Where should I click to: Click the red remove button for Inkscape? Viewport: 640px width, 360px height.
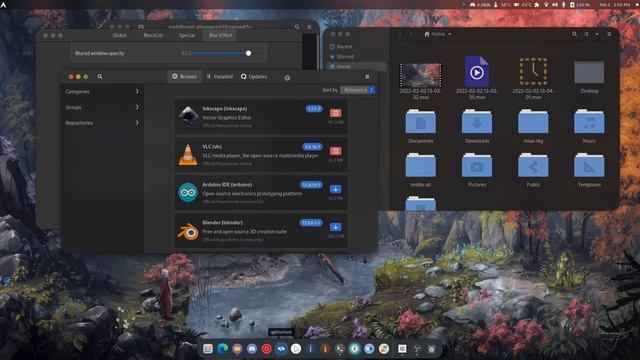pos(336,113)
